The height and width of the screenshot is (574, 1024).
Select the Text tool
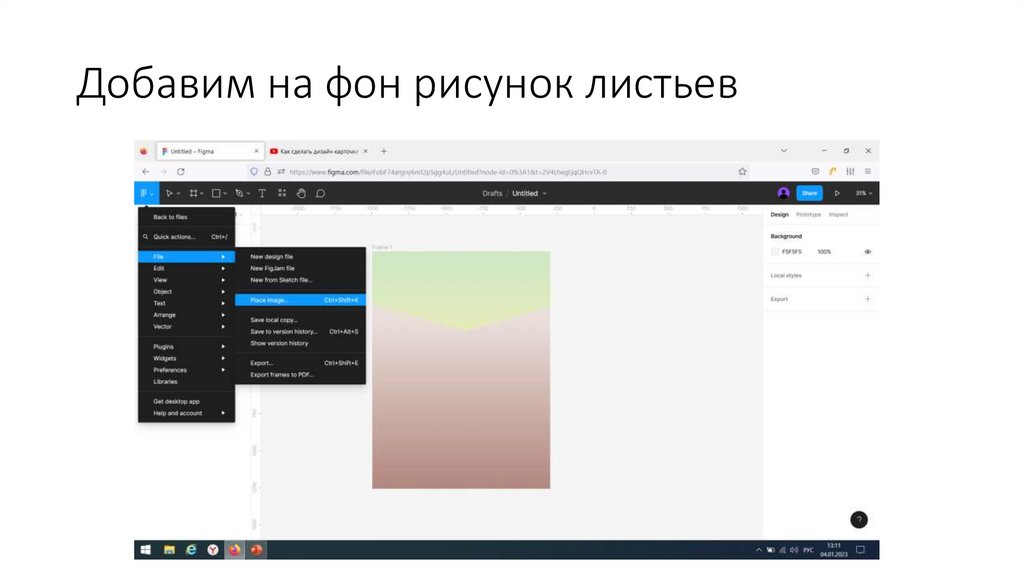pos(262,193)
